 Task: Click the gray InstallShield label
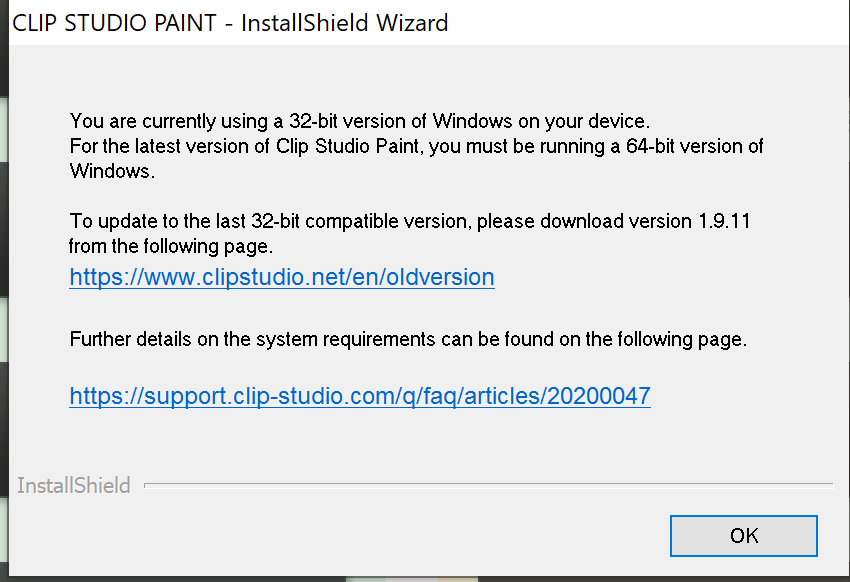click(74, 486)
